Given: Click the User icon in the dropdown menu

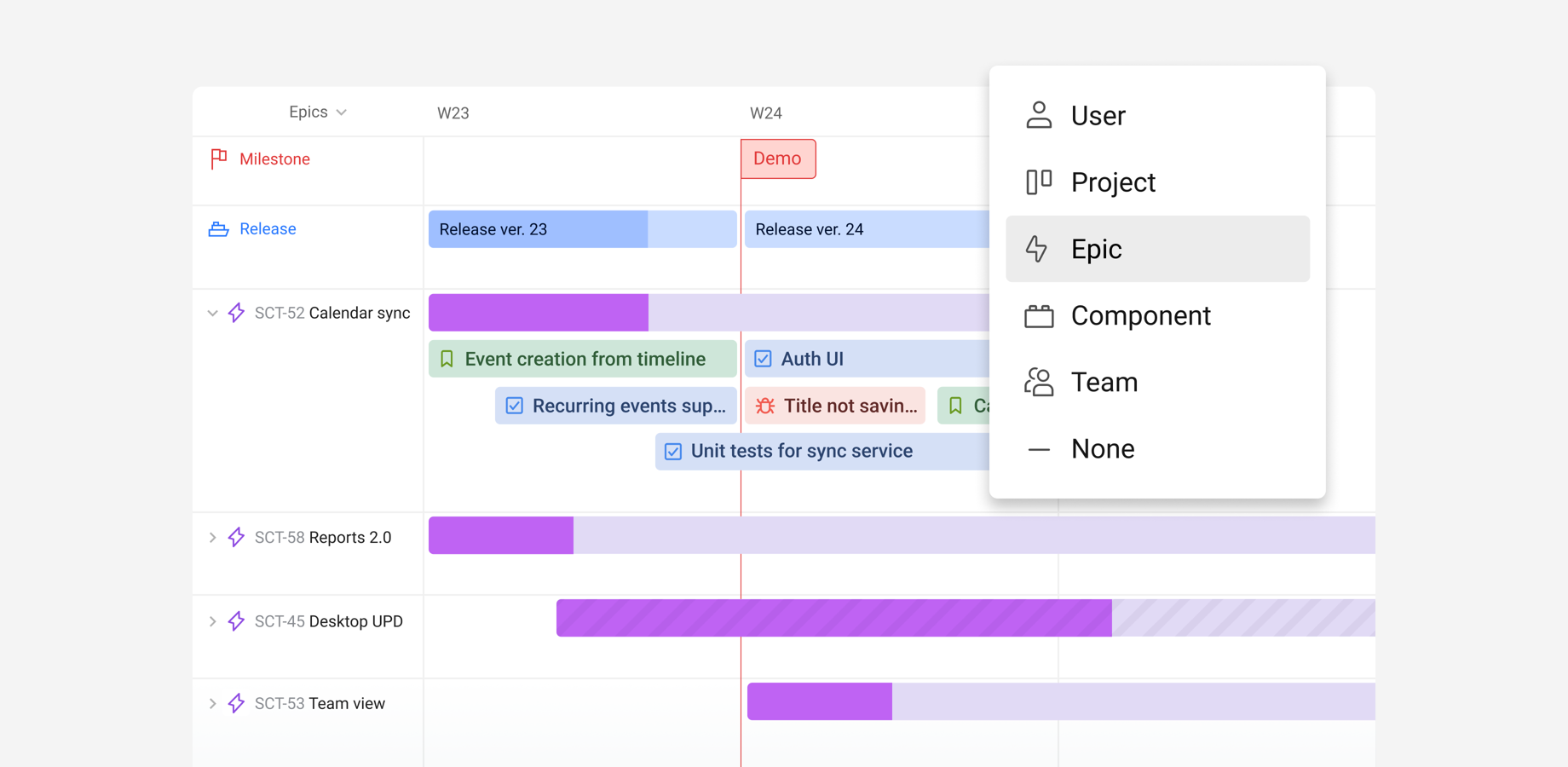Looking at the screenshot, I should pyautogui.click(x=1039, y=115).
